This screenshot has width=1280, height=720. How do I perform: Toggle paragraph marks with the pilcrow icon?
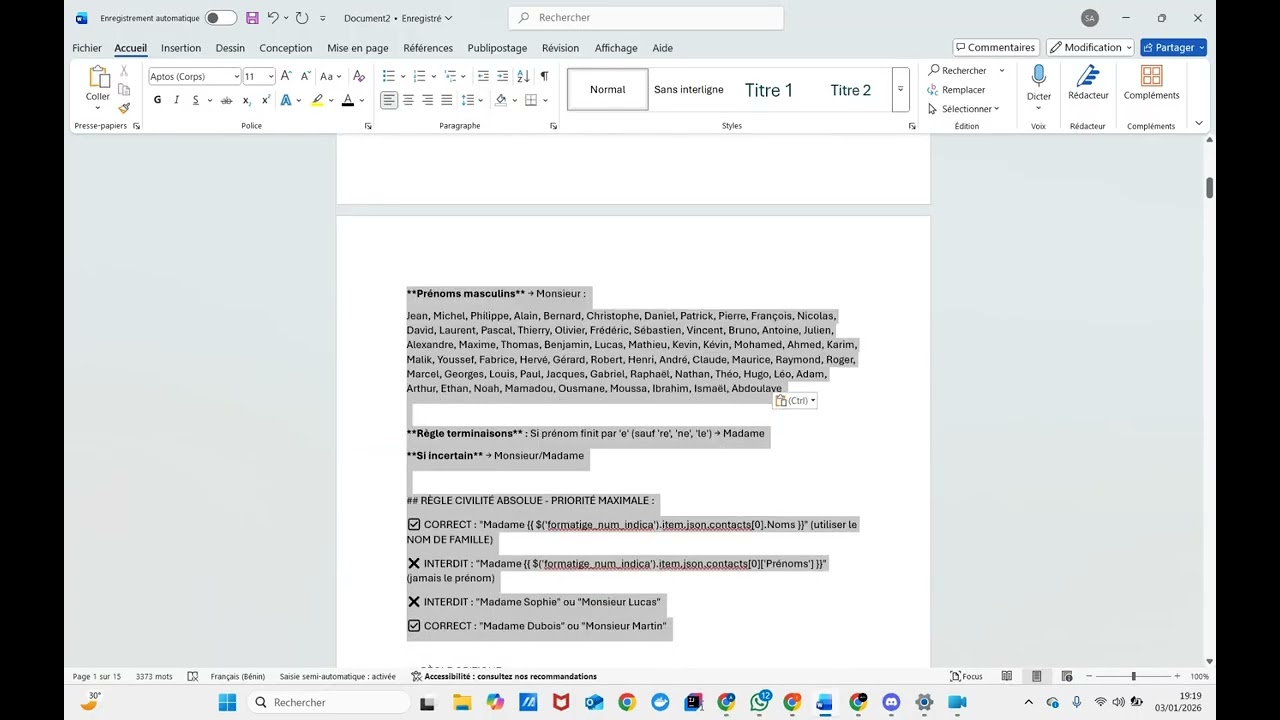click(x=544, y=76)
